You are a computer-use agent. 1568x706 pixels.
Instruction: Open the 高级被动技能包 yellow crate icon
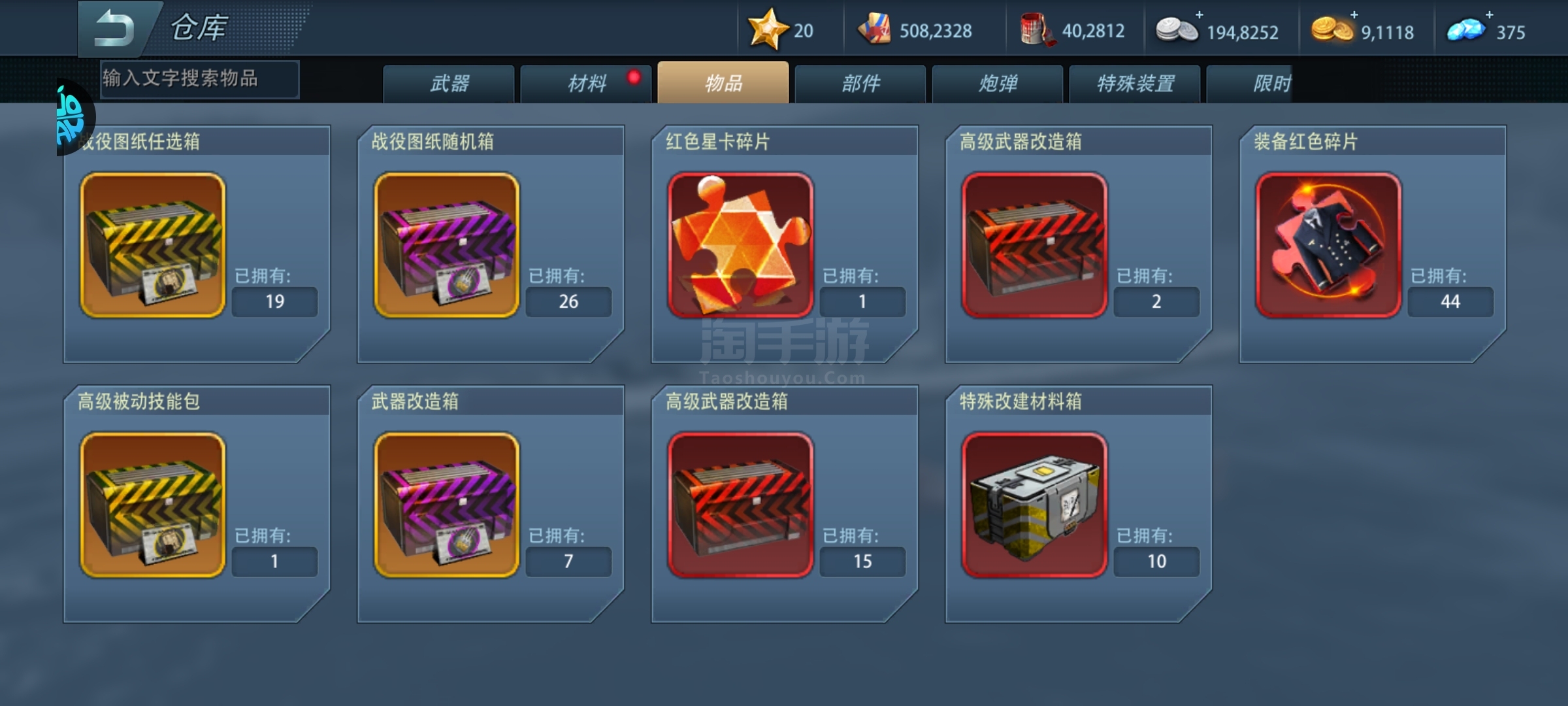coord(153,505)
